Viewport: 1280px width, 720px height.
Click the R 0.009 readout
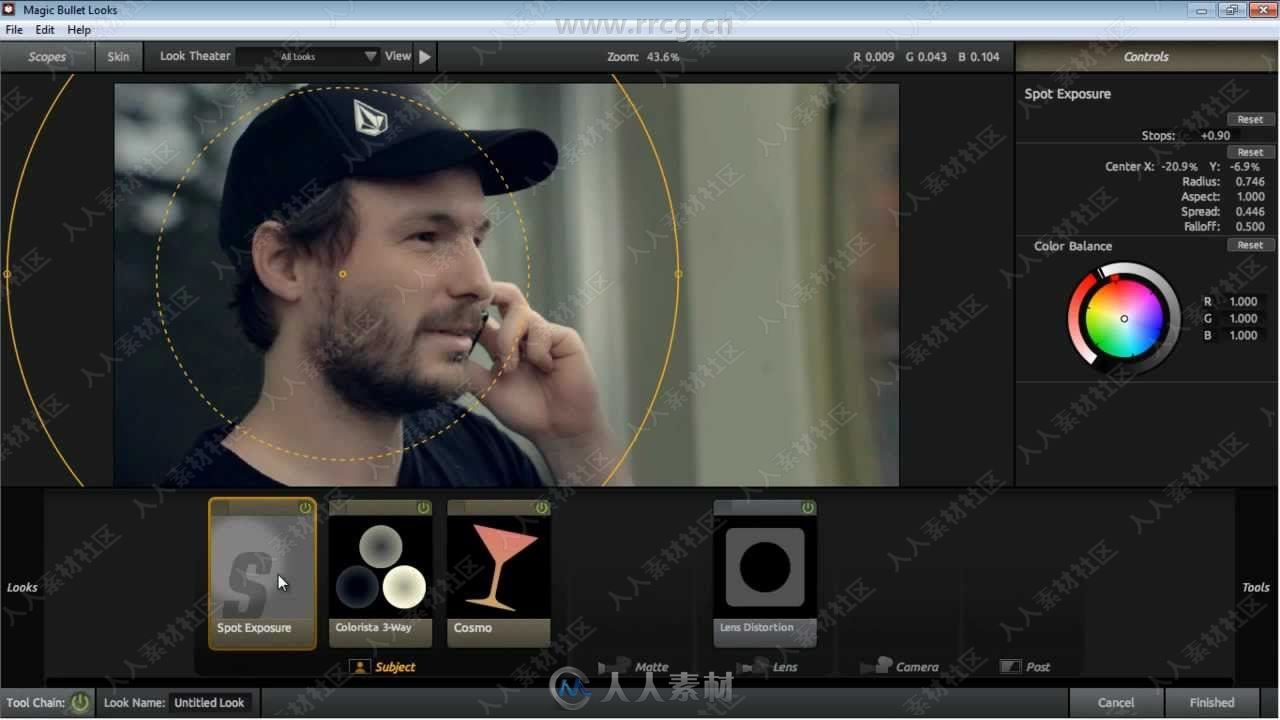(874, 57)
